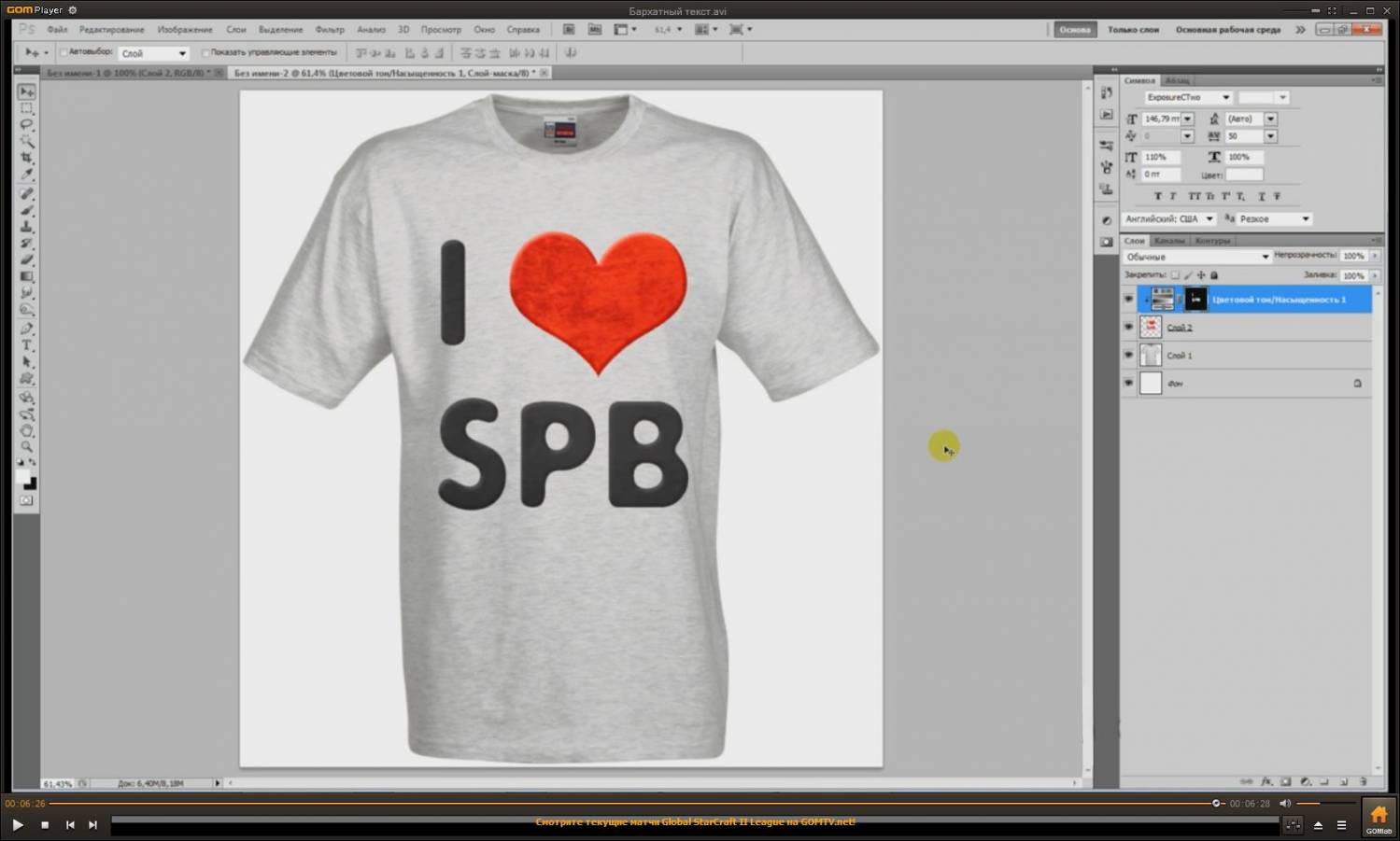This screenshot has width=1400, height=841.
Task: Click the Основа workspace button
Action: click(1074, 30)
